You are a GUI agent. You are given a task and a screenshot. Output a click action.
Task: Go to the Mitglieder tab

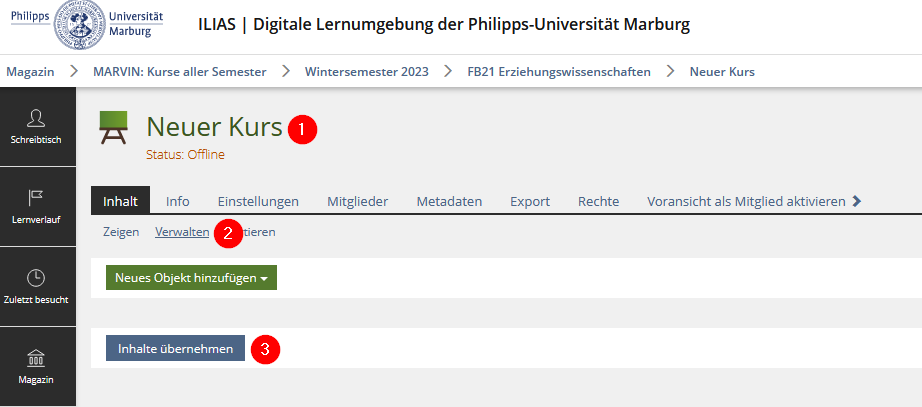coord(357,201)
